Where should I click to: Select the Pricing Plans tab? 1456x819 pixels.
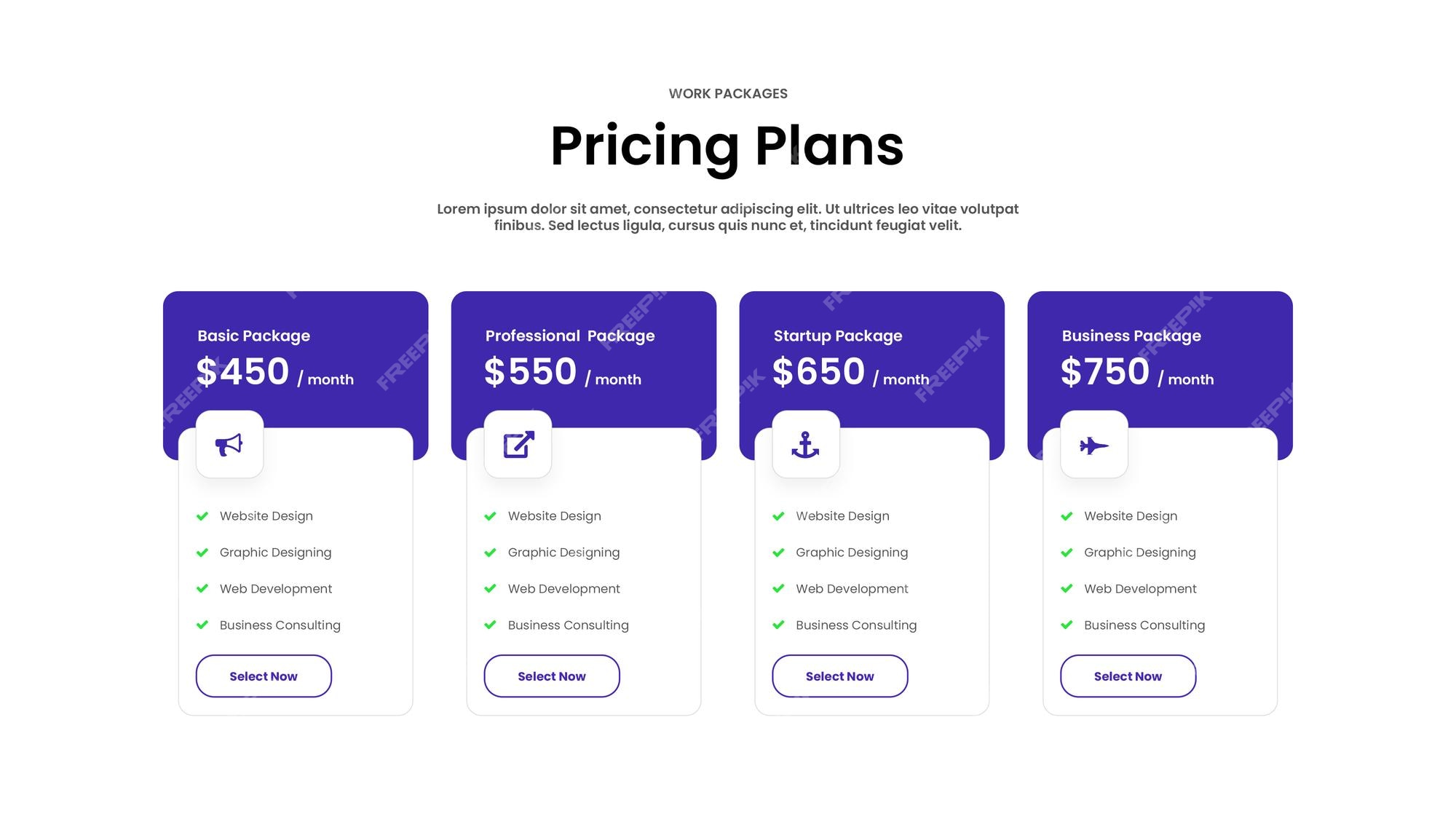pos(728,146)
